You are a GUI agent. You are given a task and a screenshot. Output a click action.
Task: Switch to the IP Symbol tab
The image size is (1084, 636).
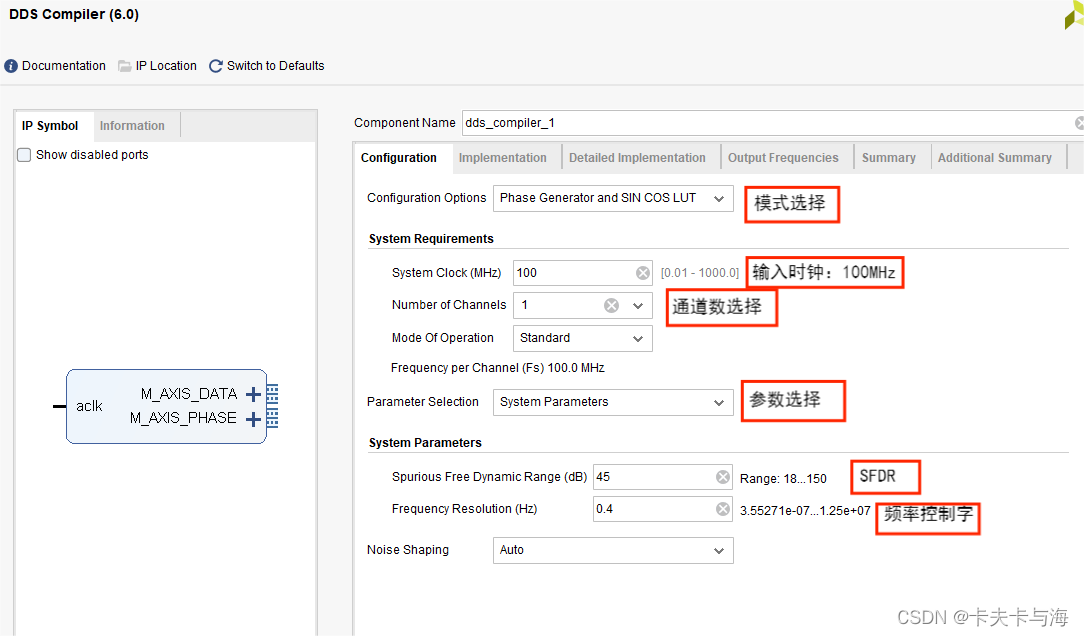tap(50, 126)
